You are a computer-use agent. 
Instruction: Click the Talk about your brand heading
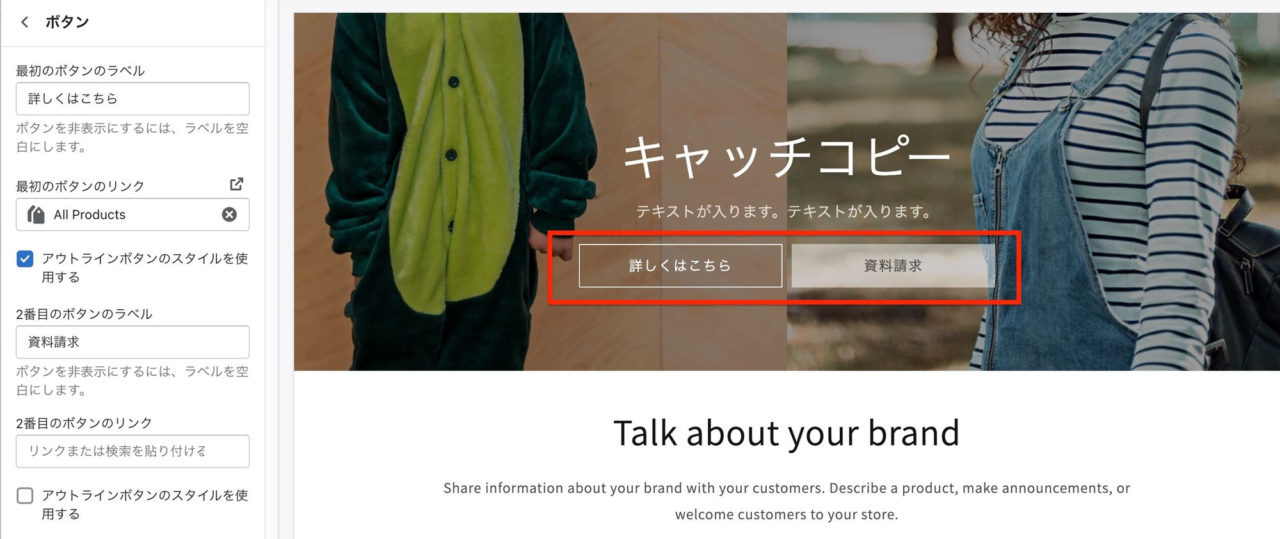786,433
